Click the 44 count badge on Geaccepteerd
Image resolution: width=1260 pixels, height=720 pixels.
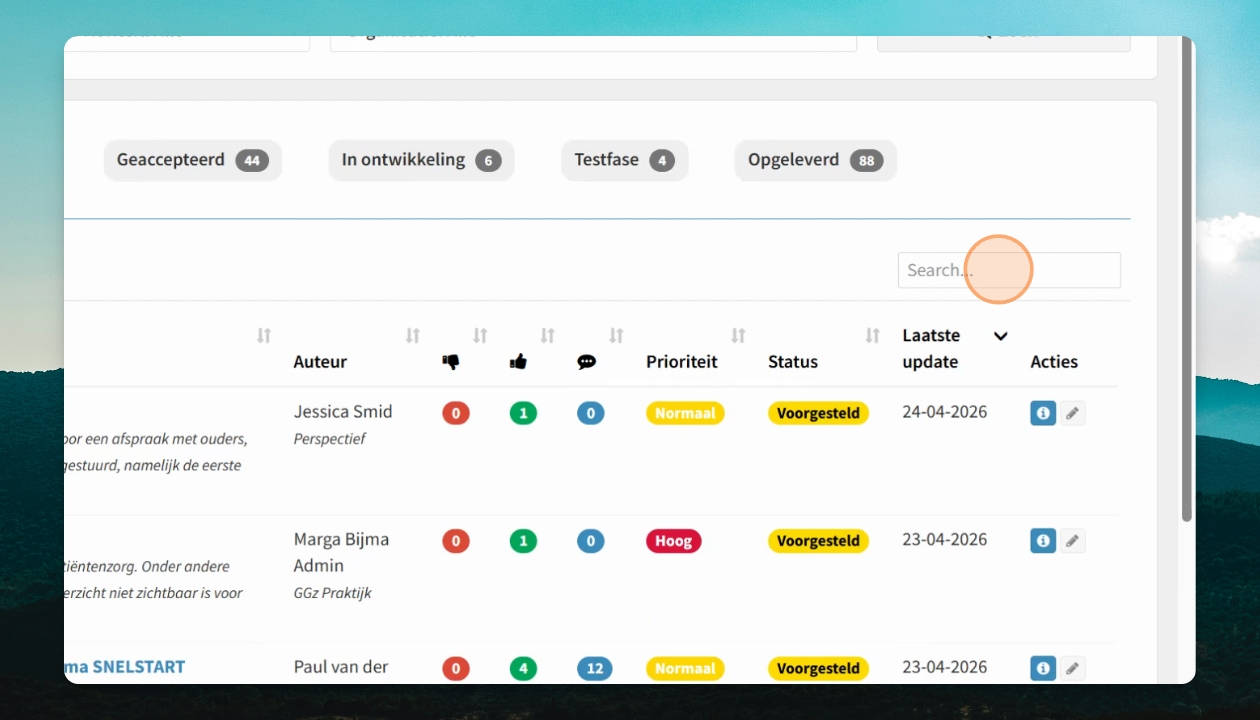(x=252, y=160)
